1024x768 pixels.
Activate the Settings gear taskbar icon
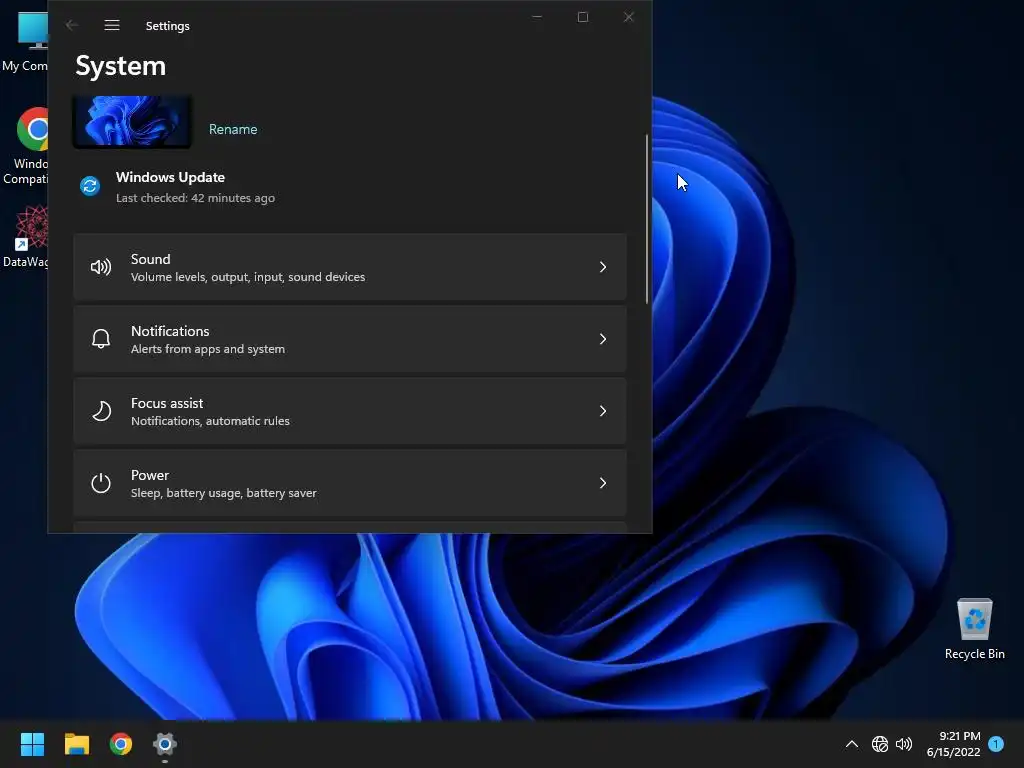point(165,744)
